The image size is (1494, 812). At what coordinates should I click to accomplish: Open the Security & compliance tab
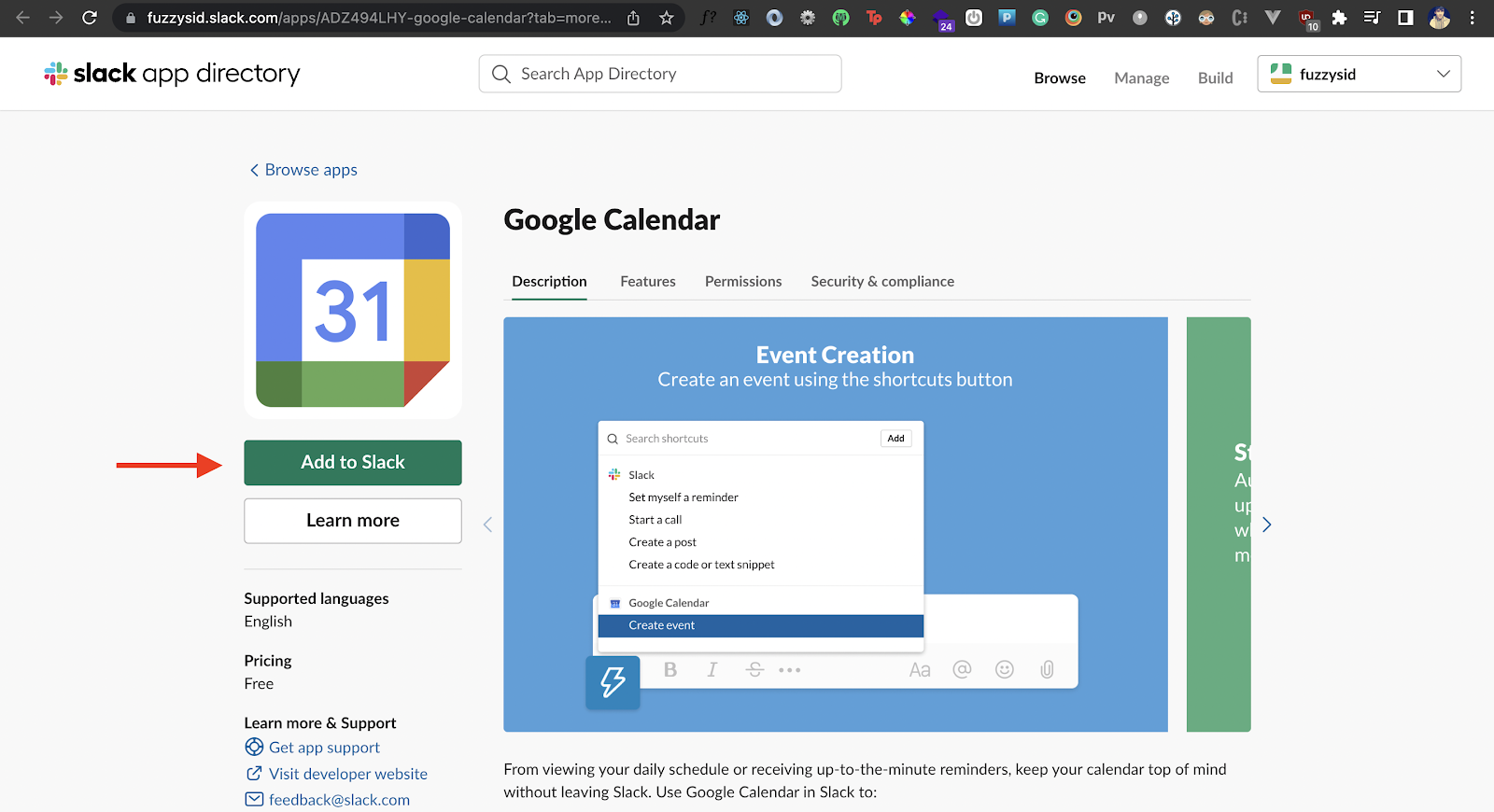pos(882,281)
